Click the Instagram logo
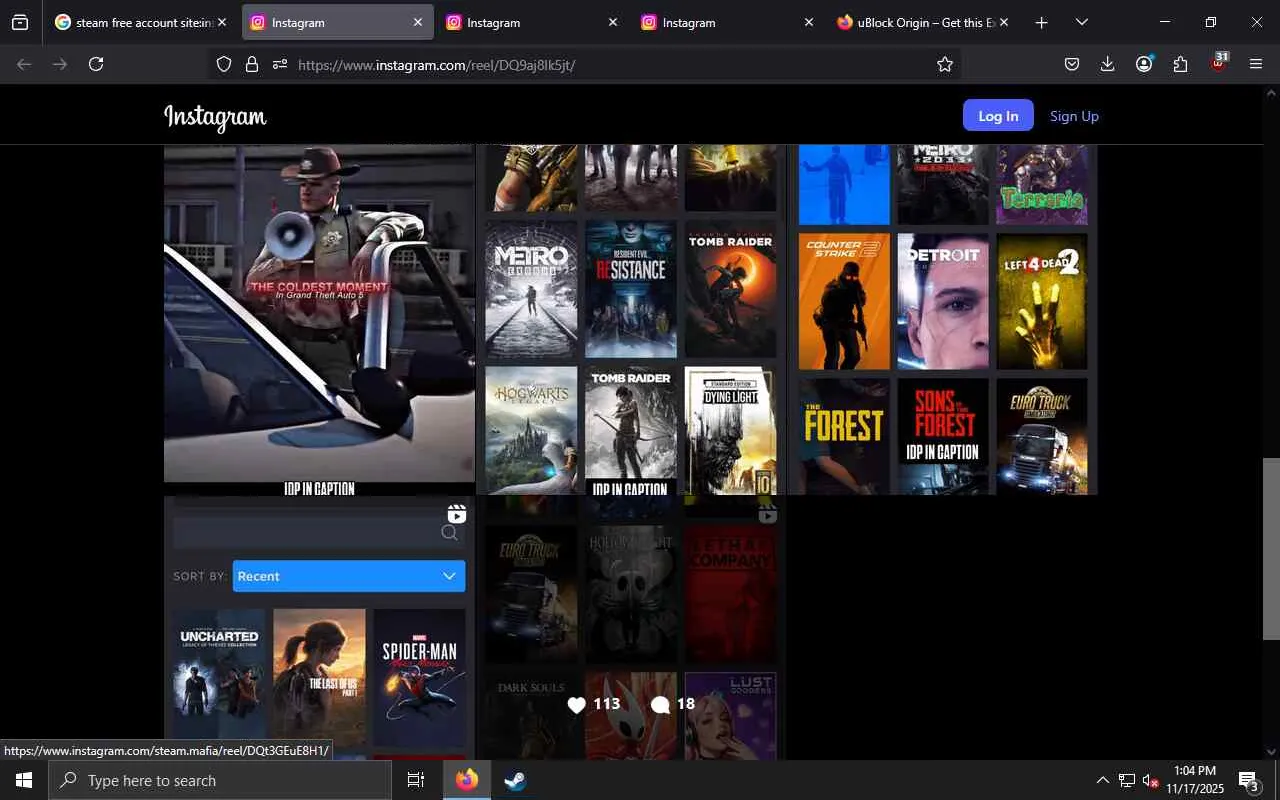 click(215, 117)
